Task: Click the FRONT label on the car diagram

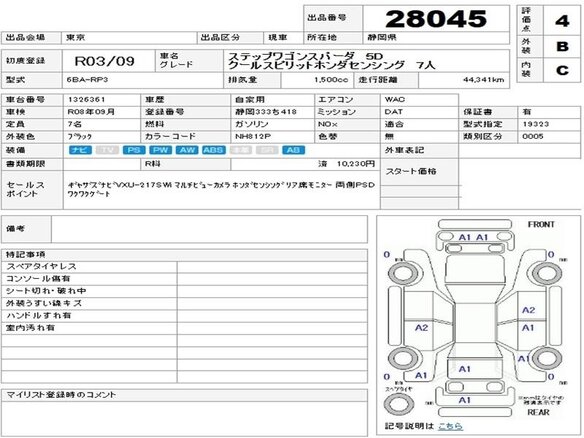Action: (541, 225)
